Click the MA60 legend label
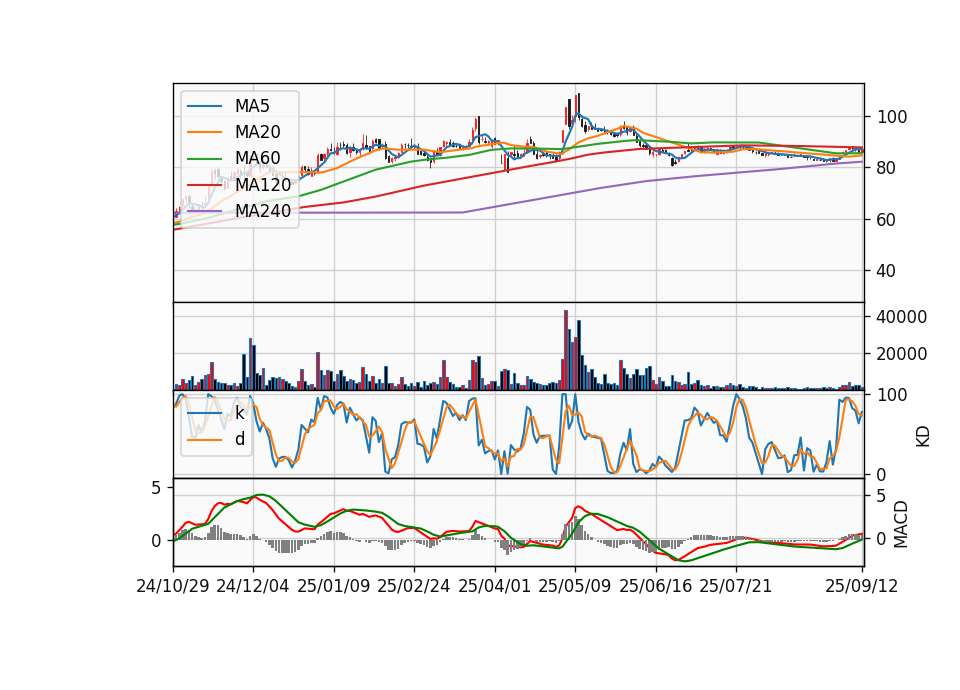960x690 pixels. pos(257,158)
